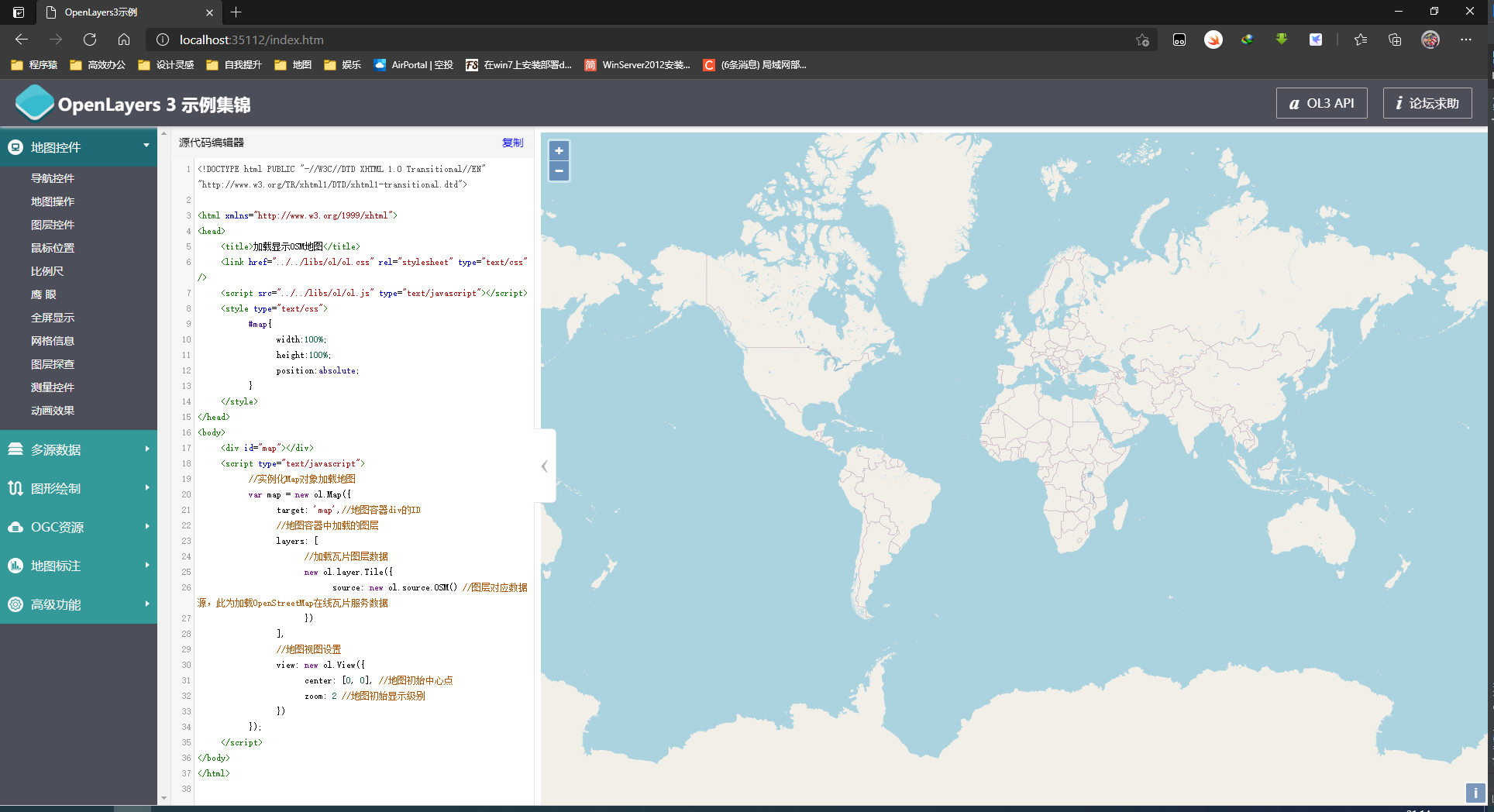
Task: Open the 自我提升 bookmarks folder
Action: tap(234, 65)
